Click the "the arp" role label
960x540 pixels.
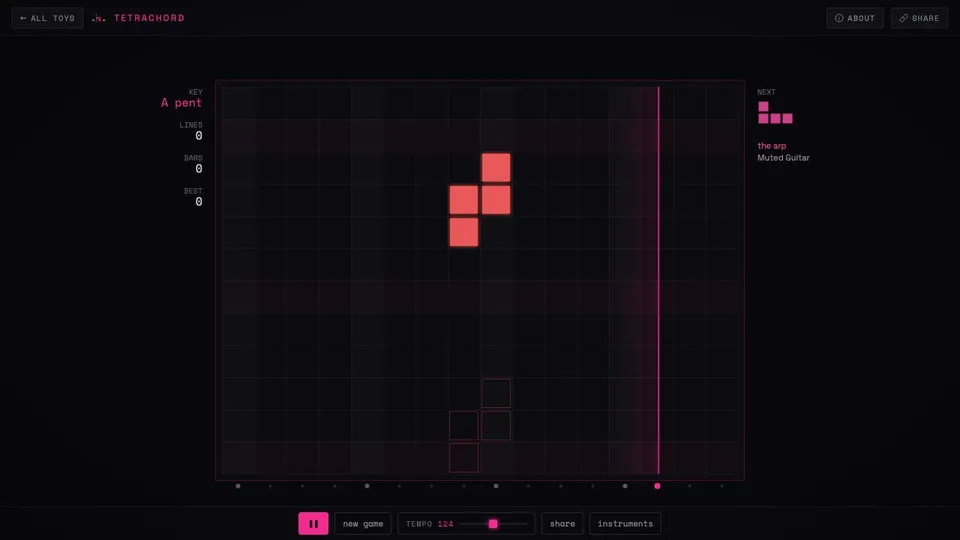coord(771,146)
